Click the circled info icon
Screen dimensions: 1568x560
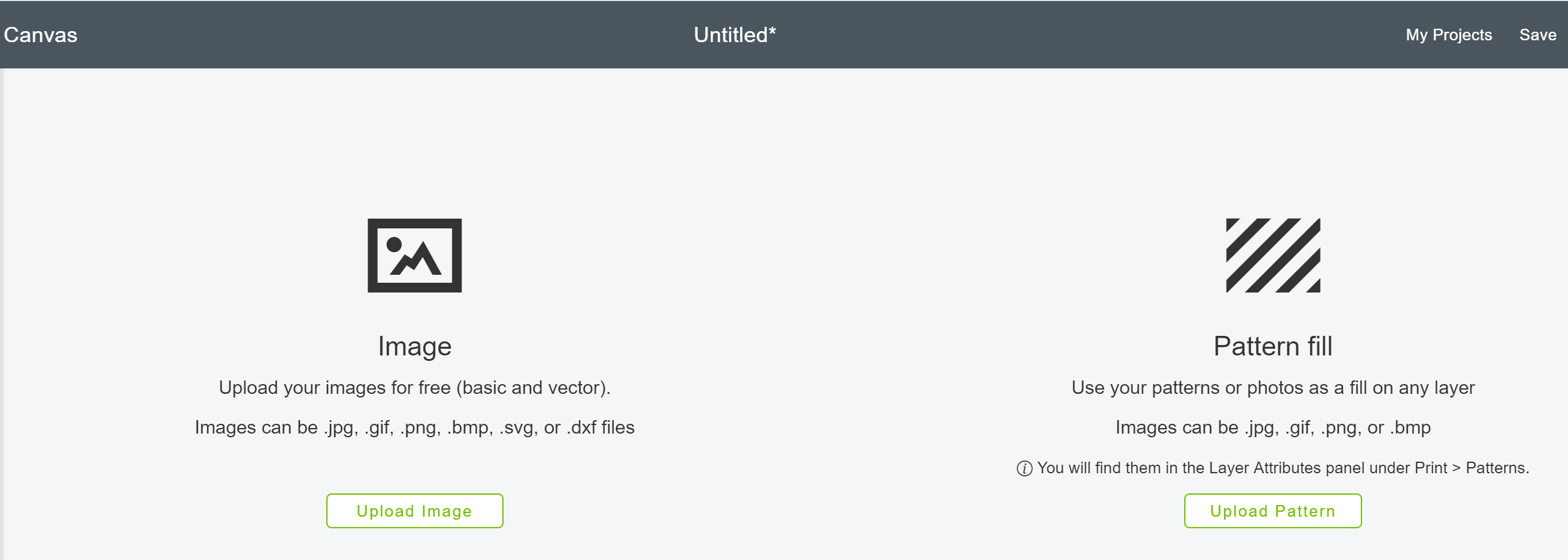[1024, 468]
